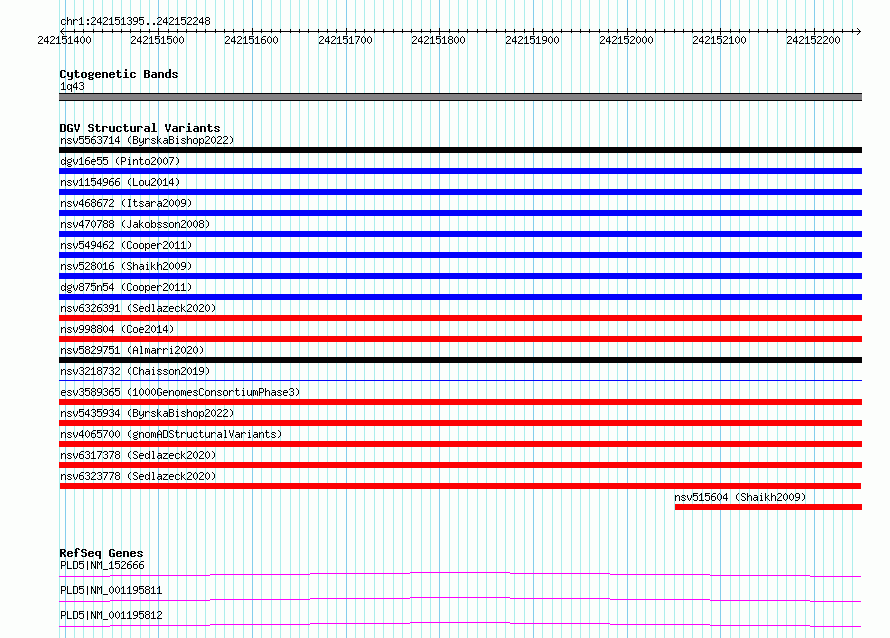This screenshot has height=638, width=890.
Task: Click the red bar under nsv6326391
Action: [460, 318]
